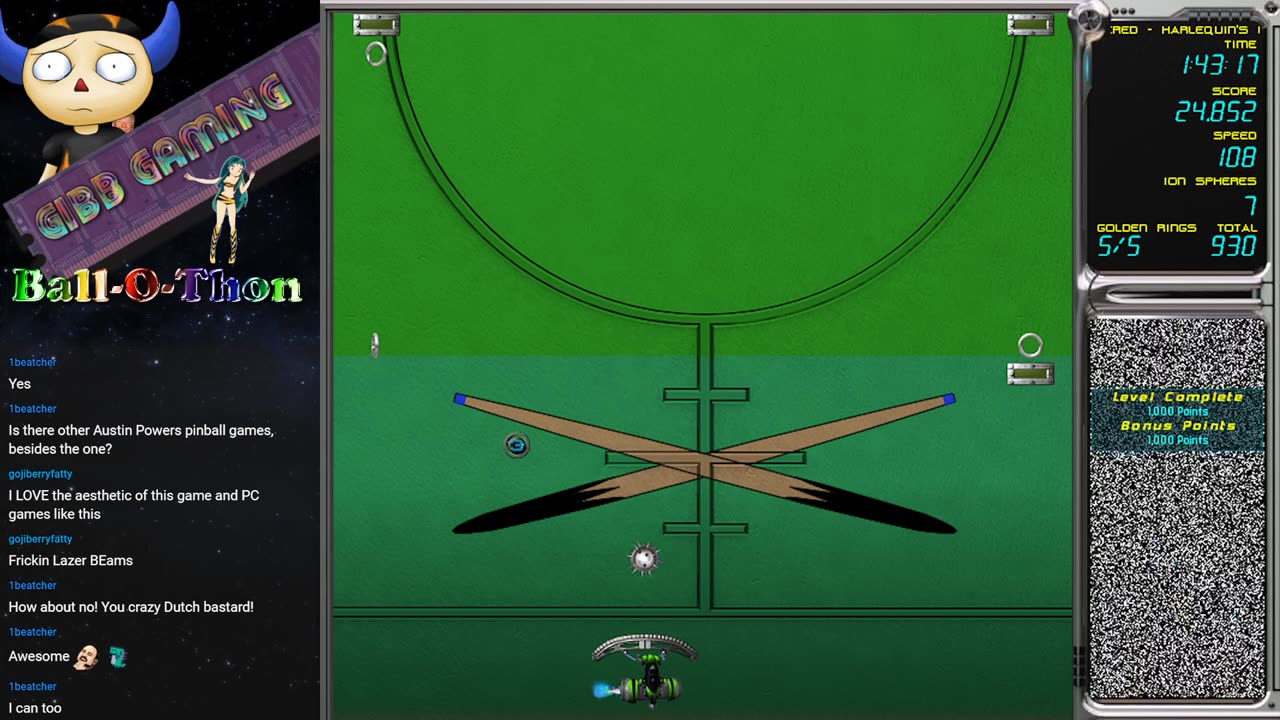Click the top-right metal brick
1280x720 pixels.
tap(1030, 25)
